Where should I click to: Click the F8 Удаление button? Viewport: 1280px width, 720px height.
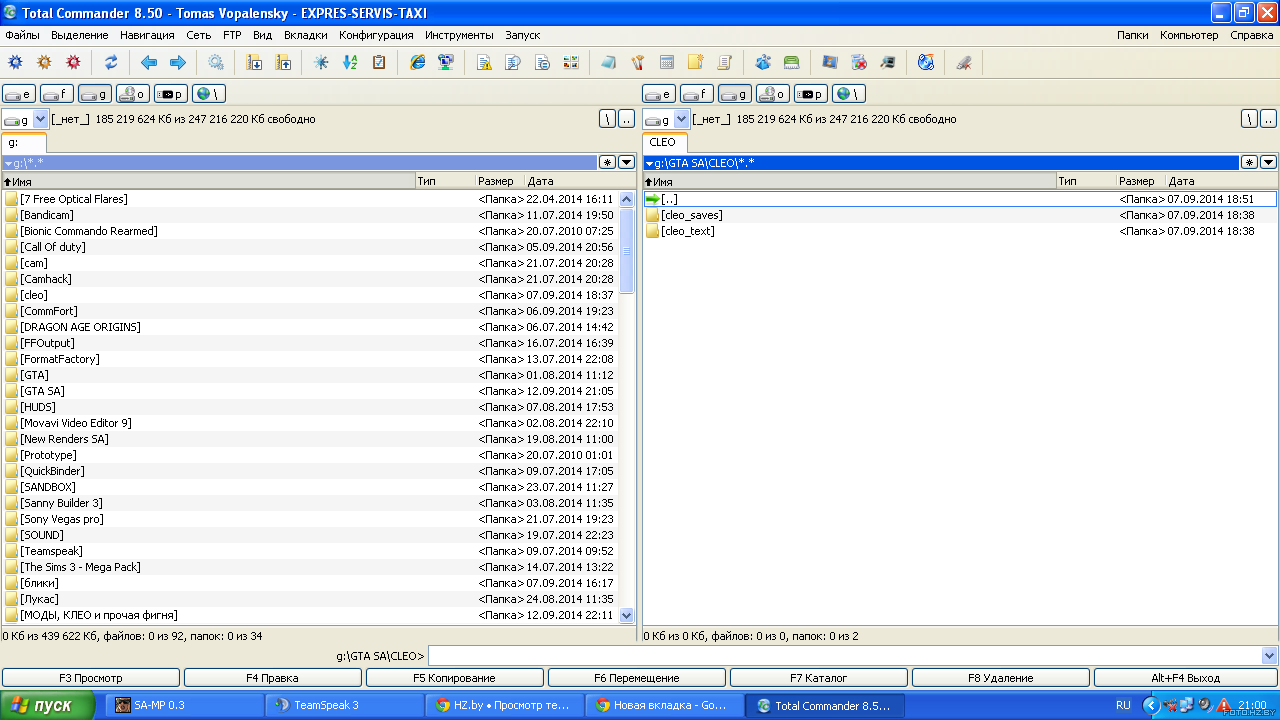tap(1001, 678)
